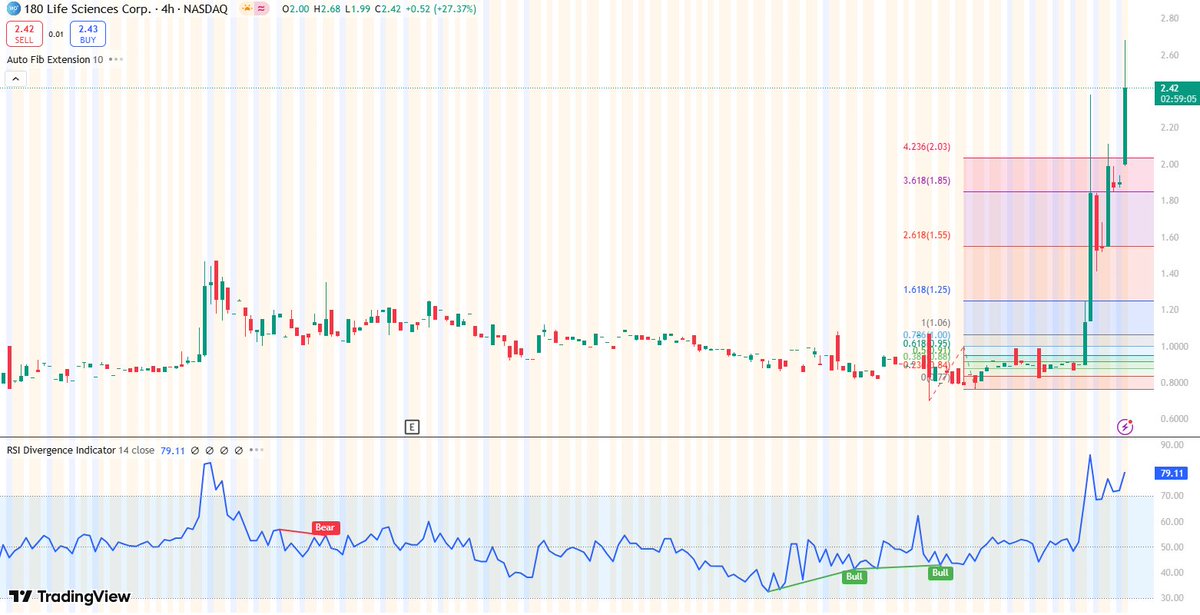Click the pink approximate-data status icon
Viewport: 1200px width, 615px height.
pyautogui.click(x=262, y=9)
